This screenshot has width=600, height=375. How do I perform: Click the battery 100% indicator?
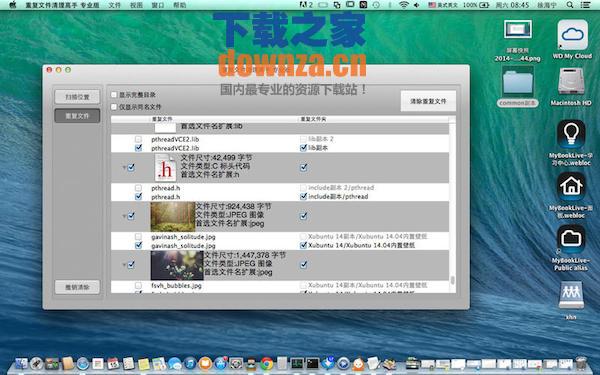tap(476, 5)
